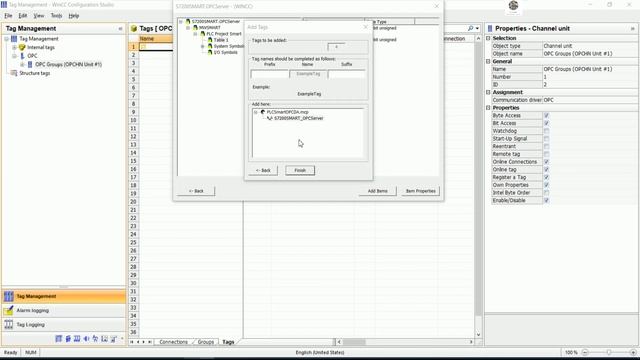Collapse the PLCSmartOPCDA.mcp node

(256, 112)
